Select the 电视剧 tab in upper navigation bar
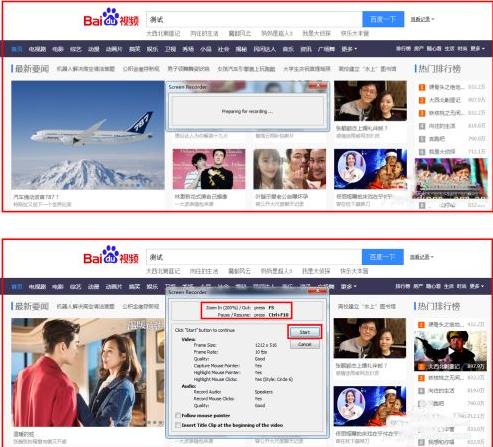Screen dimensions: 493x447 click(37, 49)
